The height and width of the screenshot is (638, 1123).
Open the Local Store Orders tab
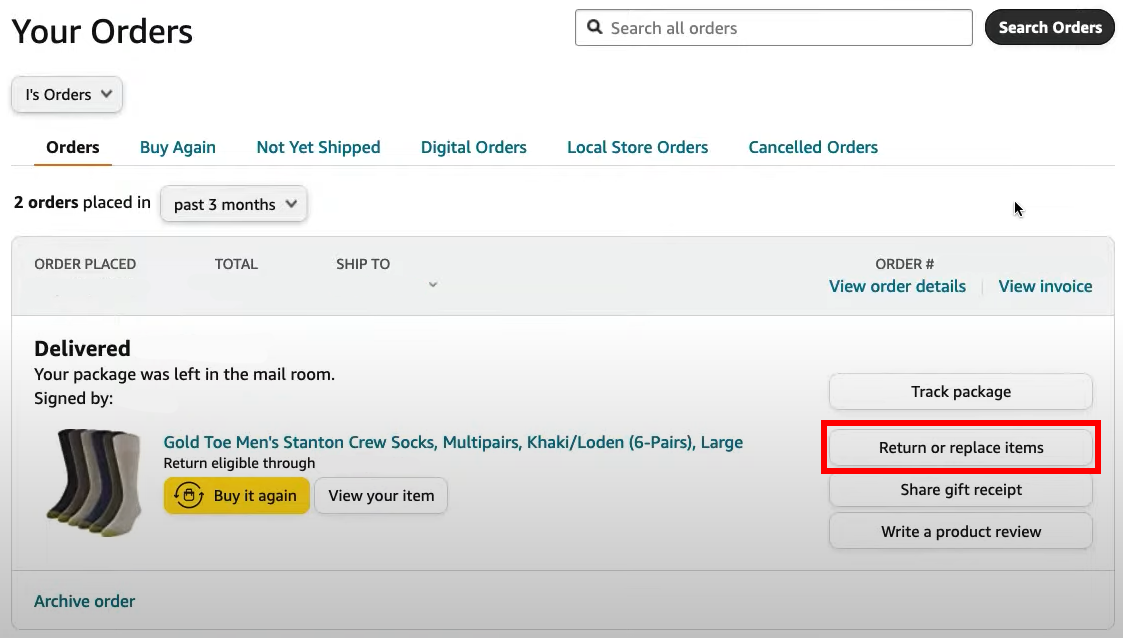637,147
